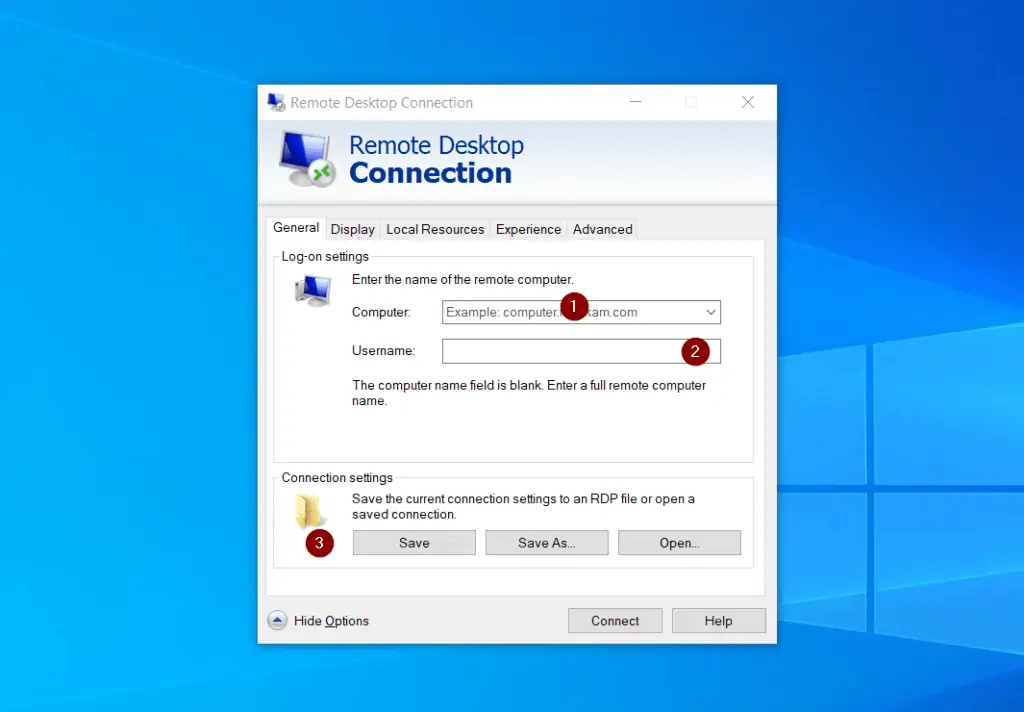Viewport: 1024px width, 712px height.
Task: Click the blue arrow icon beside Hide Options
Action: click(276, 620)
